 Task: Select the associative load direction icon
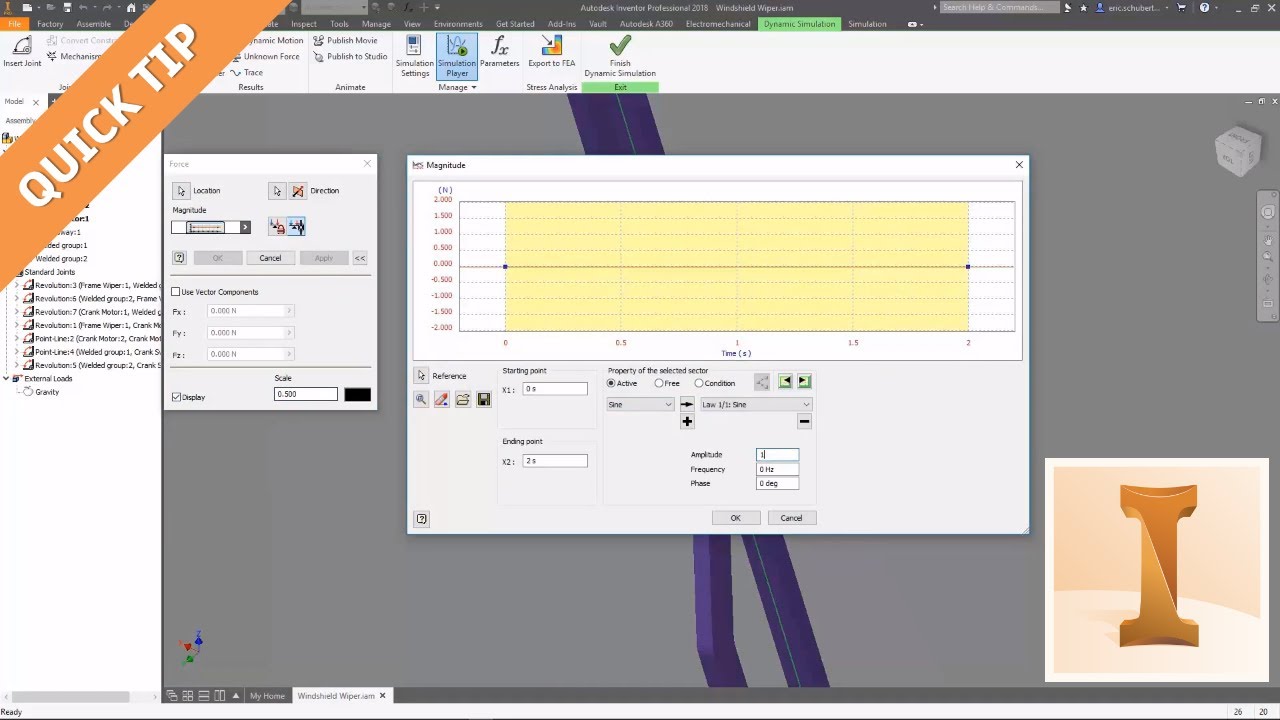point(296,227)
